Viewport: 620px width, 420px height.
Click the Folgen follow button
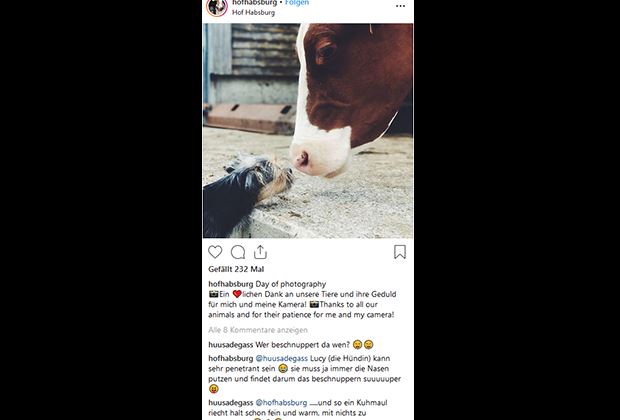297,3
